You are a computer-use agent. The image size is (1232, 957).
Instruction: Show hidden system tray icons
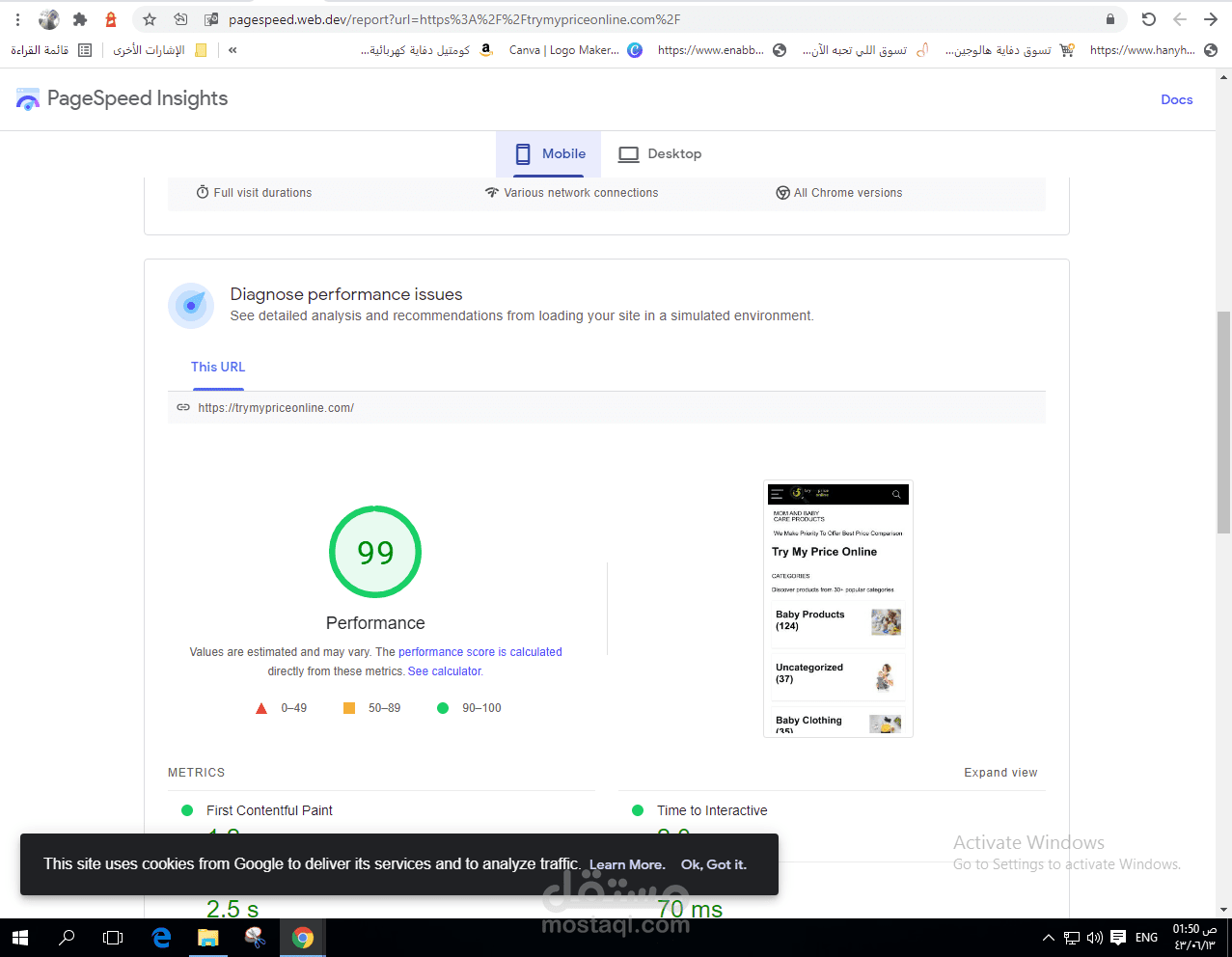tap(1049, 938)
